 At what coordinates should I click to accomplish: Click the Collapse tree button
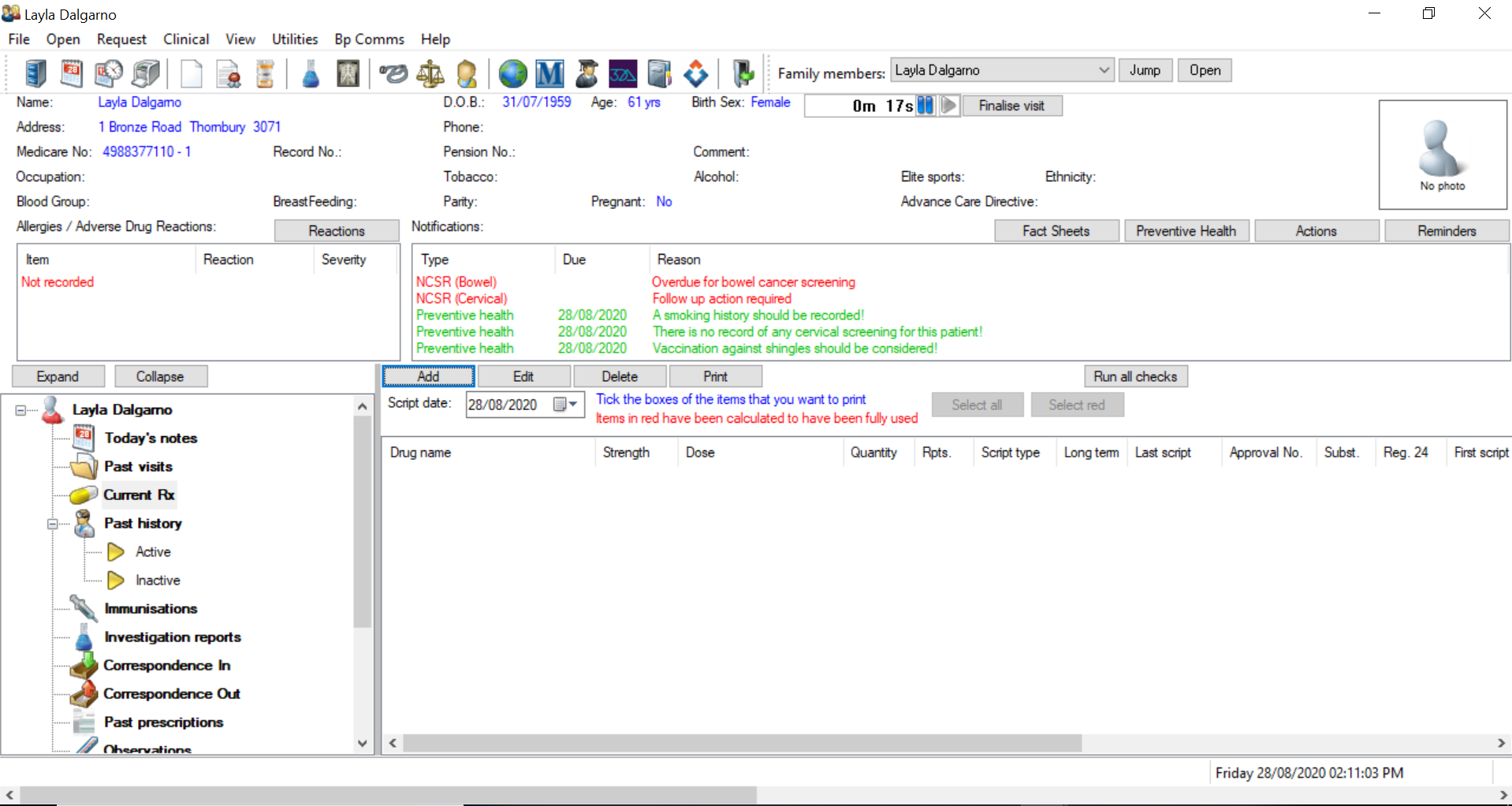click(x=160, y=376)
